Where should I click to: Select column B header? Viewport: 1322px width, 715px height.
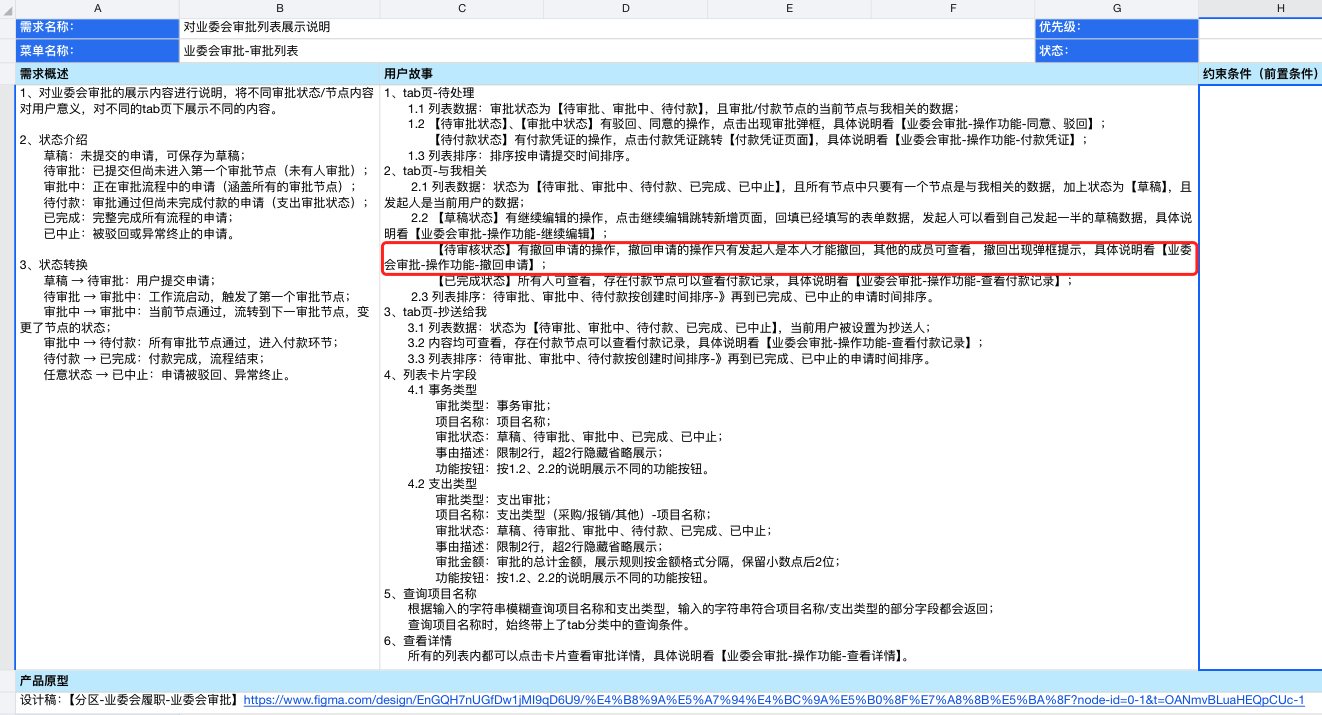click(280, 8)
